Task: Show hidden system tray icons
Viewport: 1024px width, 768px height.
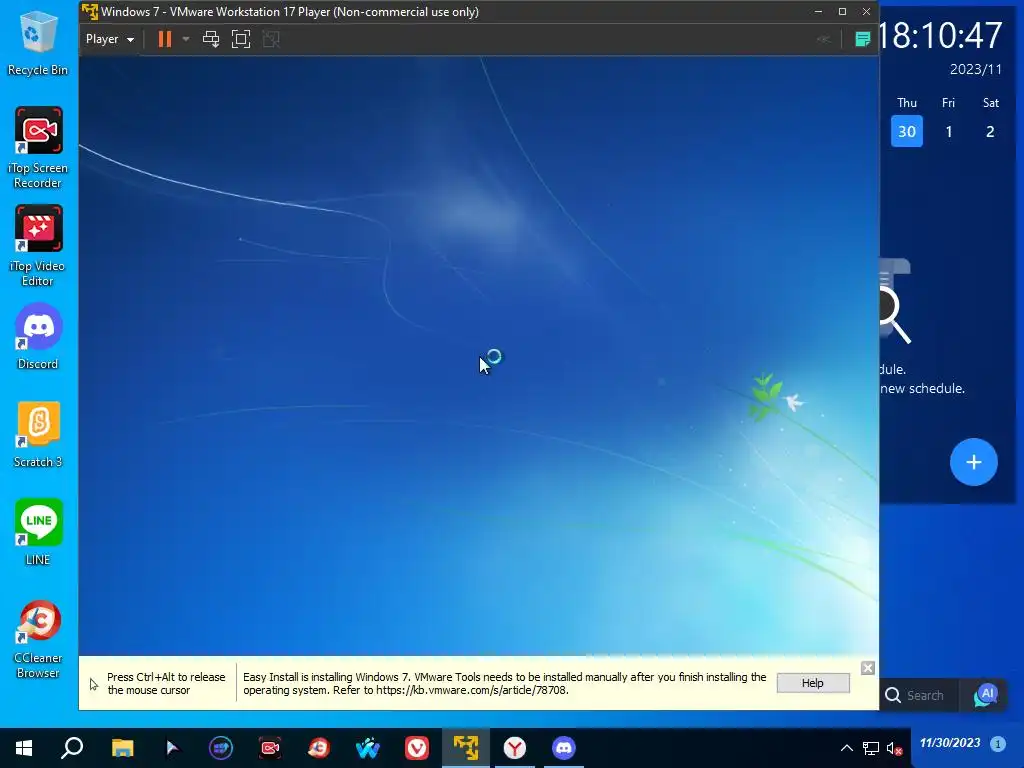Action: [x=846, y=748]
